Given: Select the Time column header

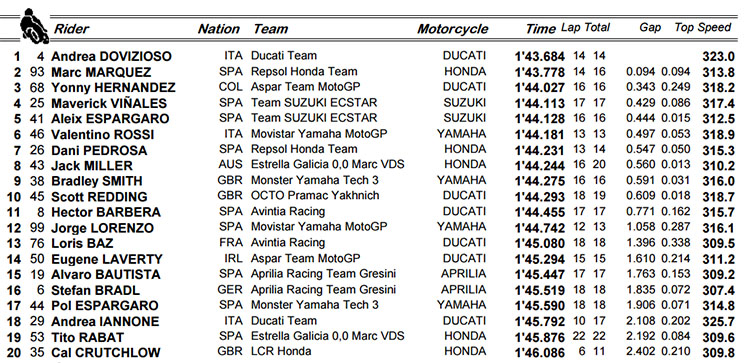Looking at the screenshot, I should pos(540,29).
